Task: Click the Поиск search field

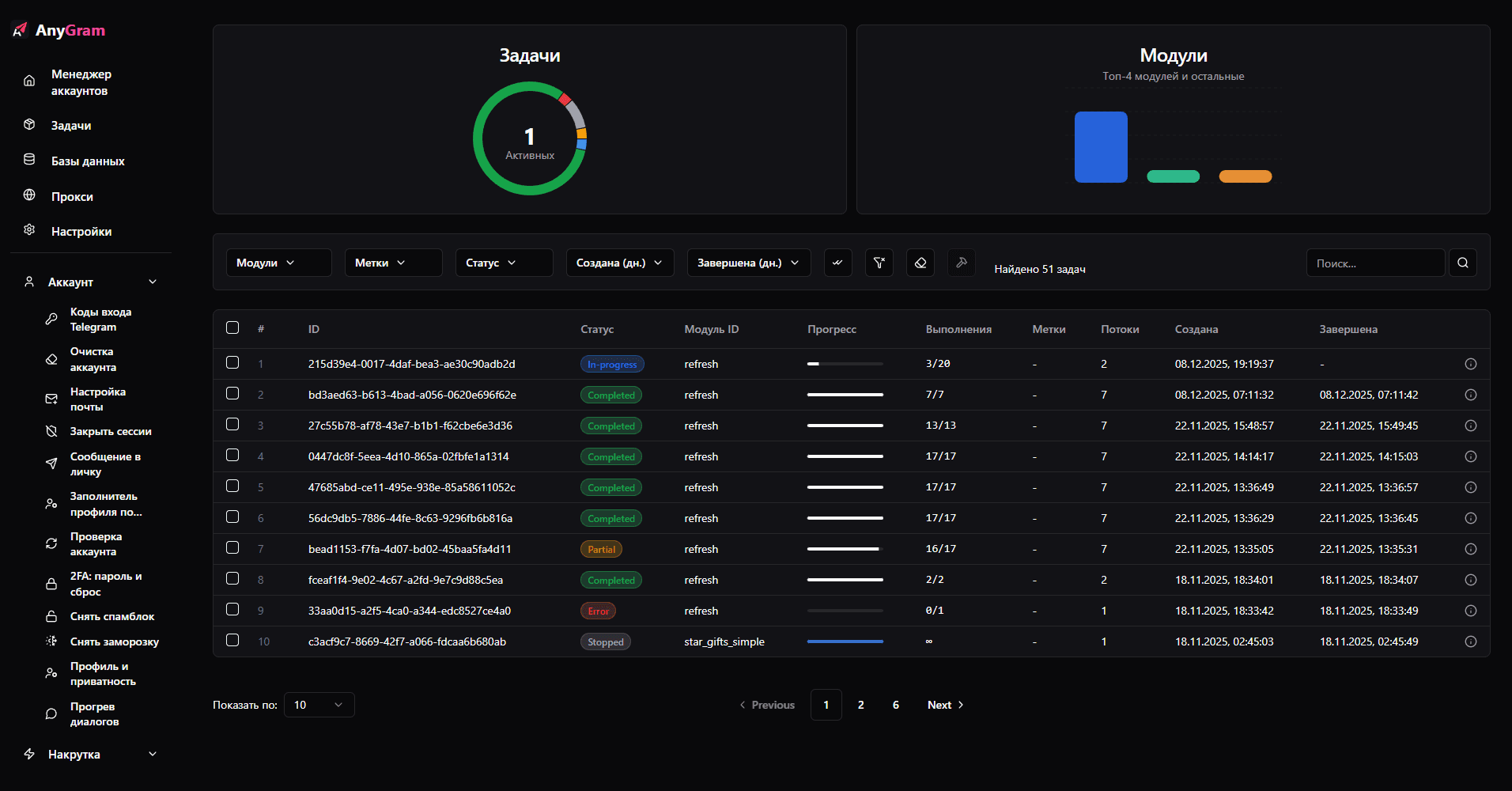Action: pyautogui.click(x=1374, y=263)
